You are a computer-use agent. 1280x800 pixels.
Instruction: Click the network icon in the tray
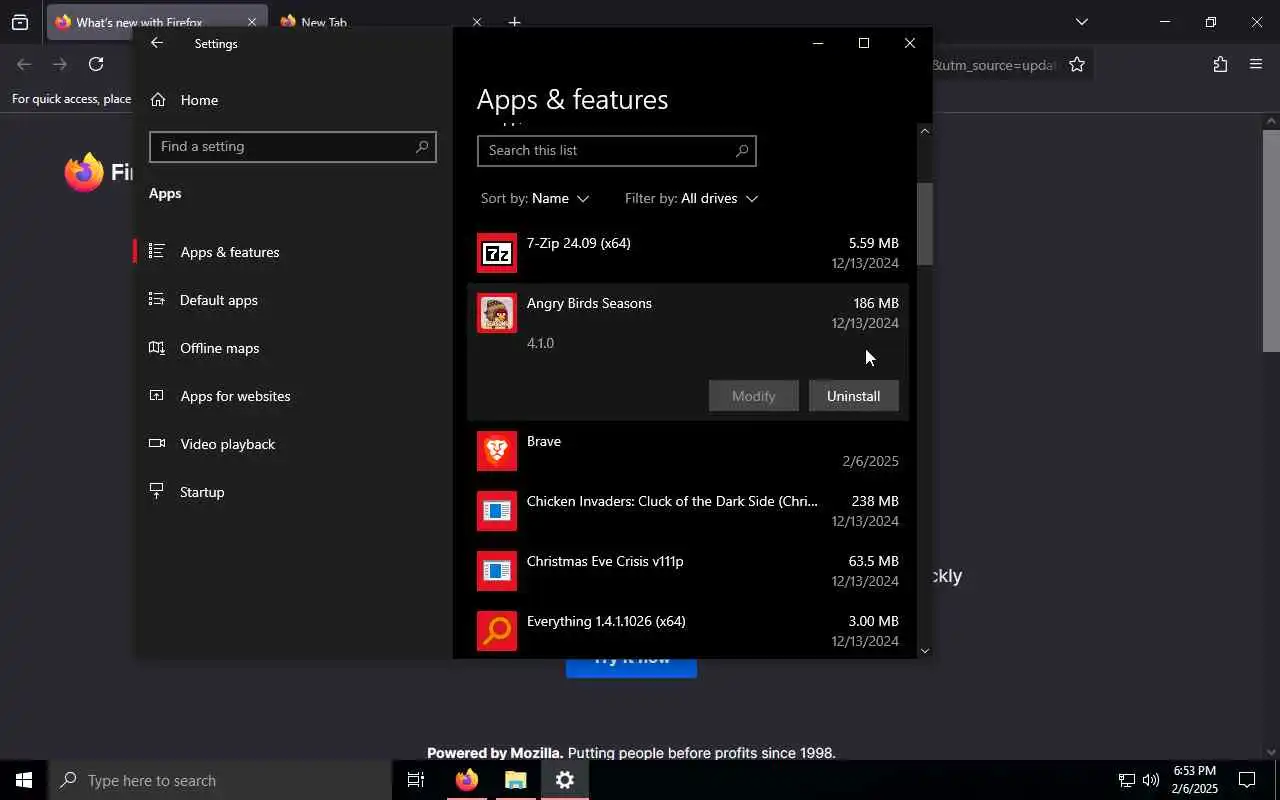coord(1127,780)
